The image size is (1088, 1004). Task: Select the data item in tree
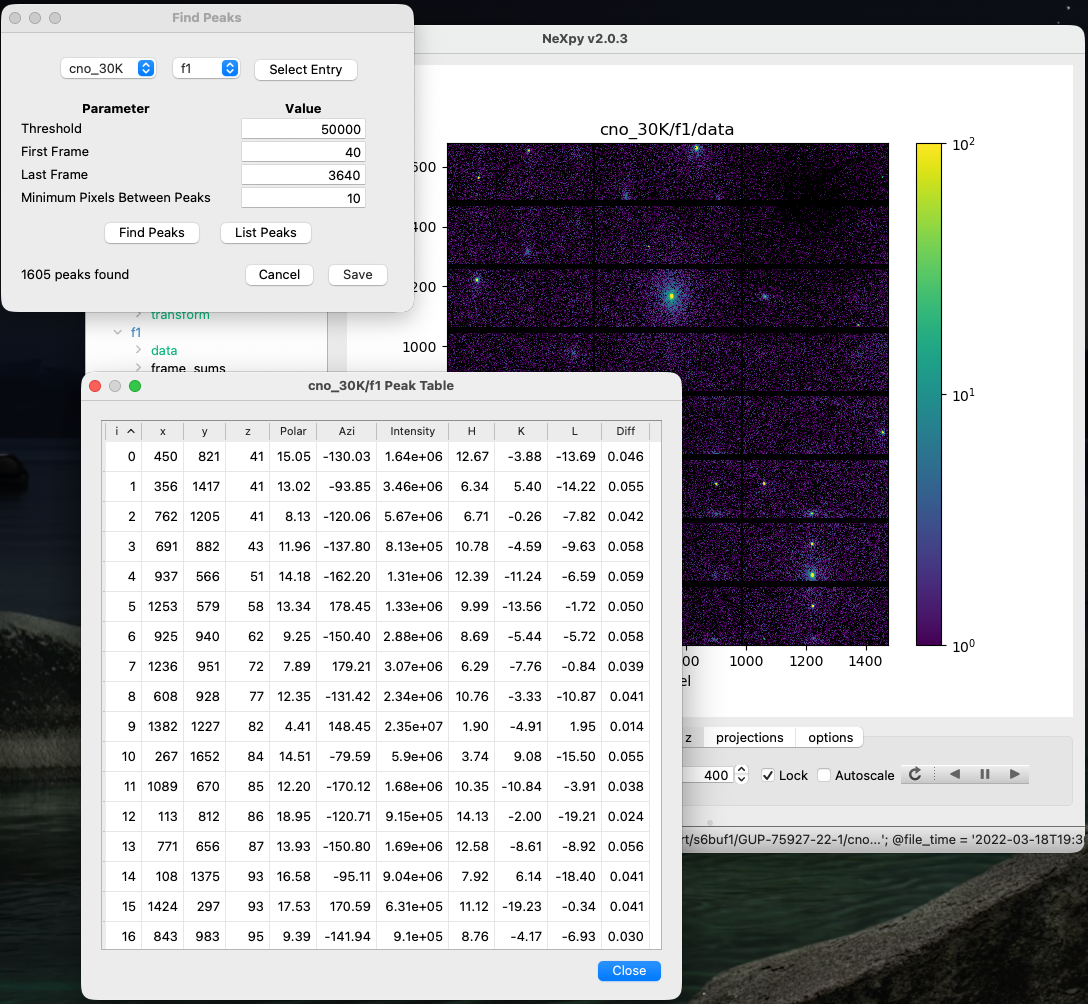(164, 350)
